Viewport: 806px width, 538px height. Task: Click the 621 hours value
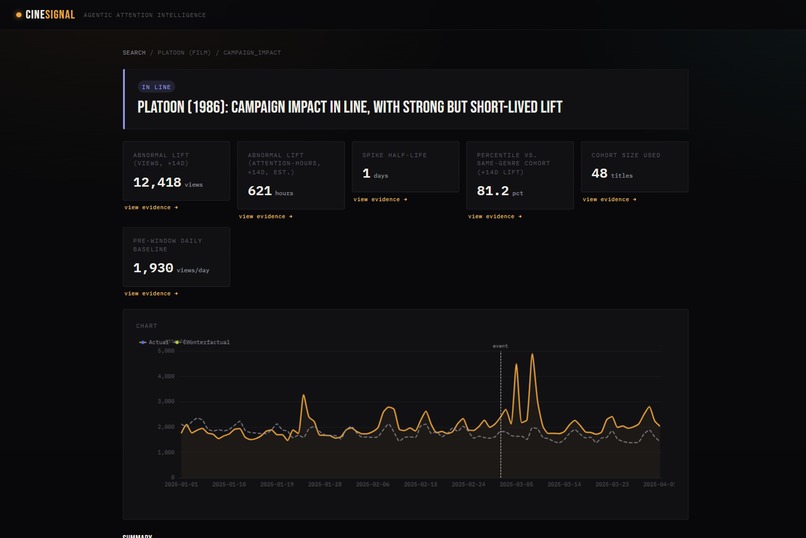pyautogui.click(x=270, y=191)
